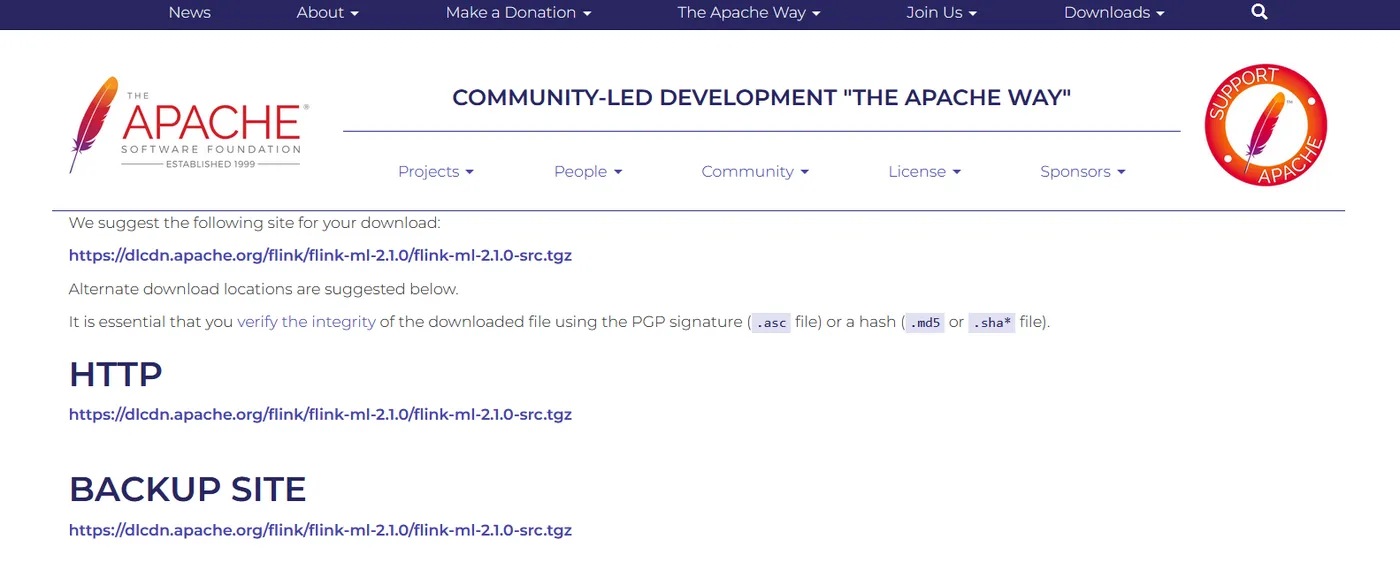This screenshot has width=1400, height=570.
Task: Click the suggested flink-ml-2.1.0-src.tgz download link
Action: [320, 255]
